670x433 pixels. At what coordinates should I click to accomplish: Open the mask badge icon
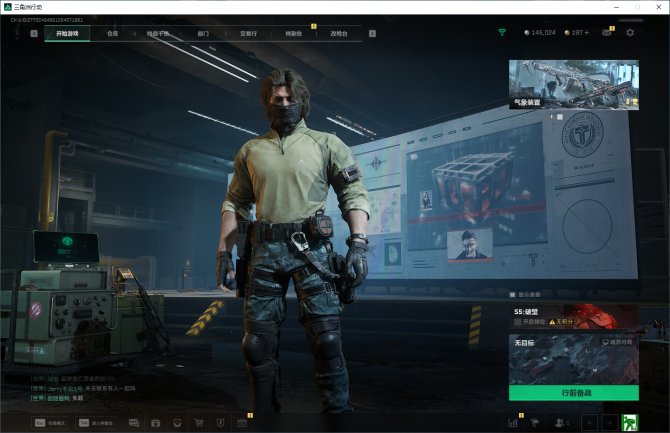click(x=177, y=423)
